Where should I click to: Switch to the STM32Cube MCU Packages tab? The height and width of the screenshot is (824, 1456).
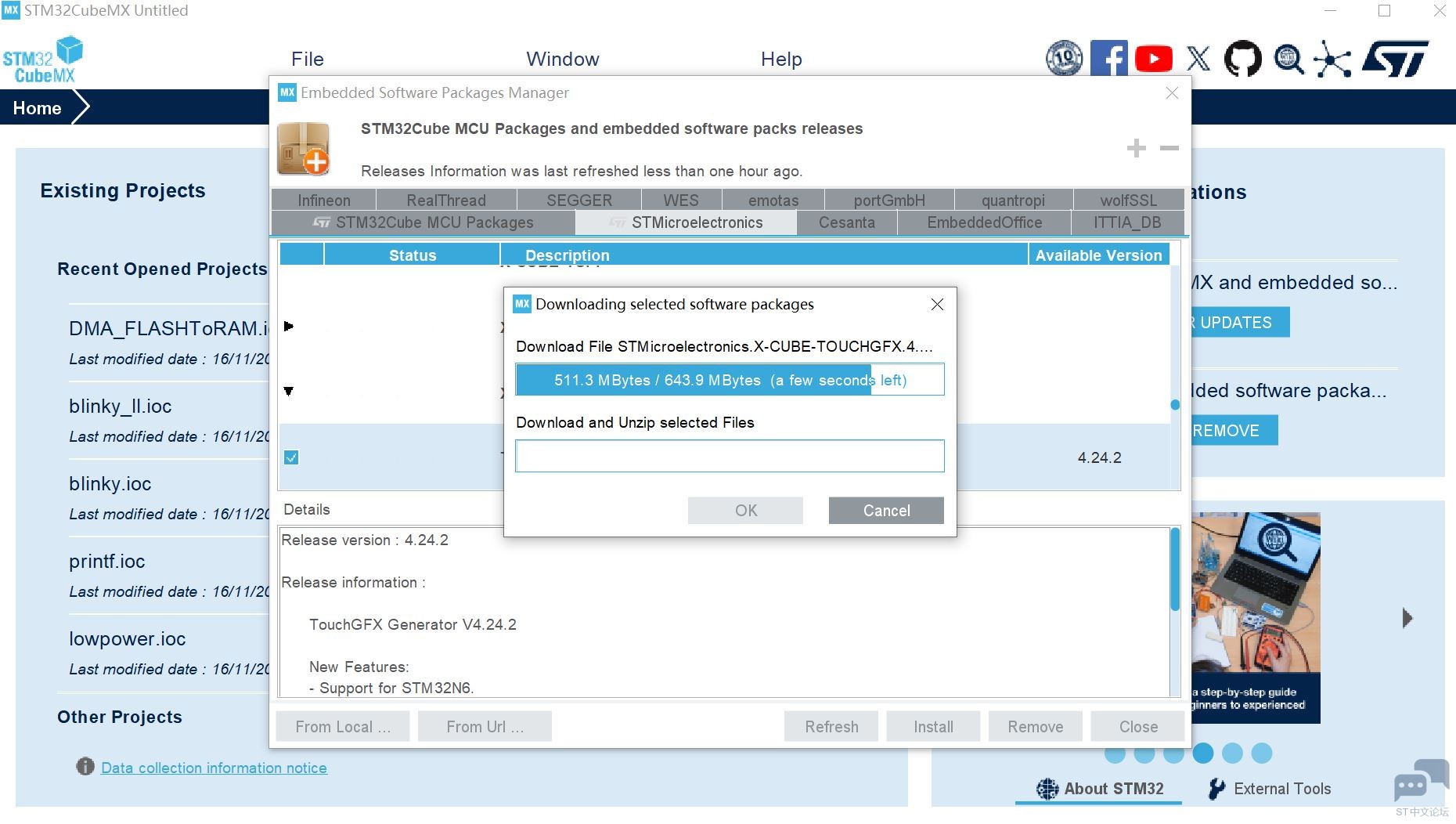[423, 222]
